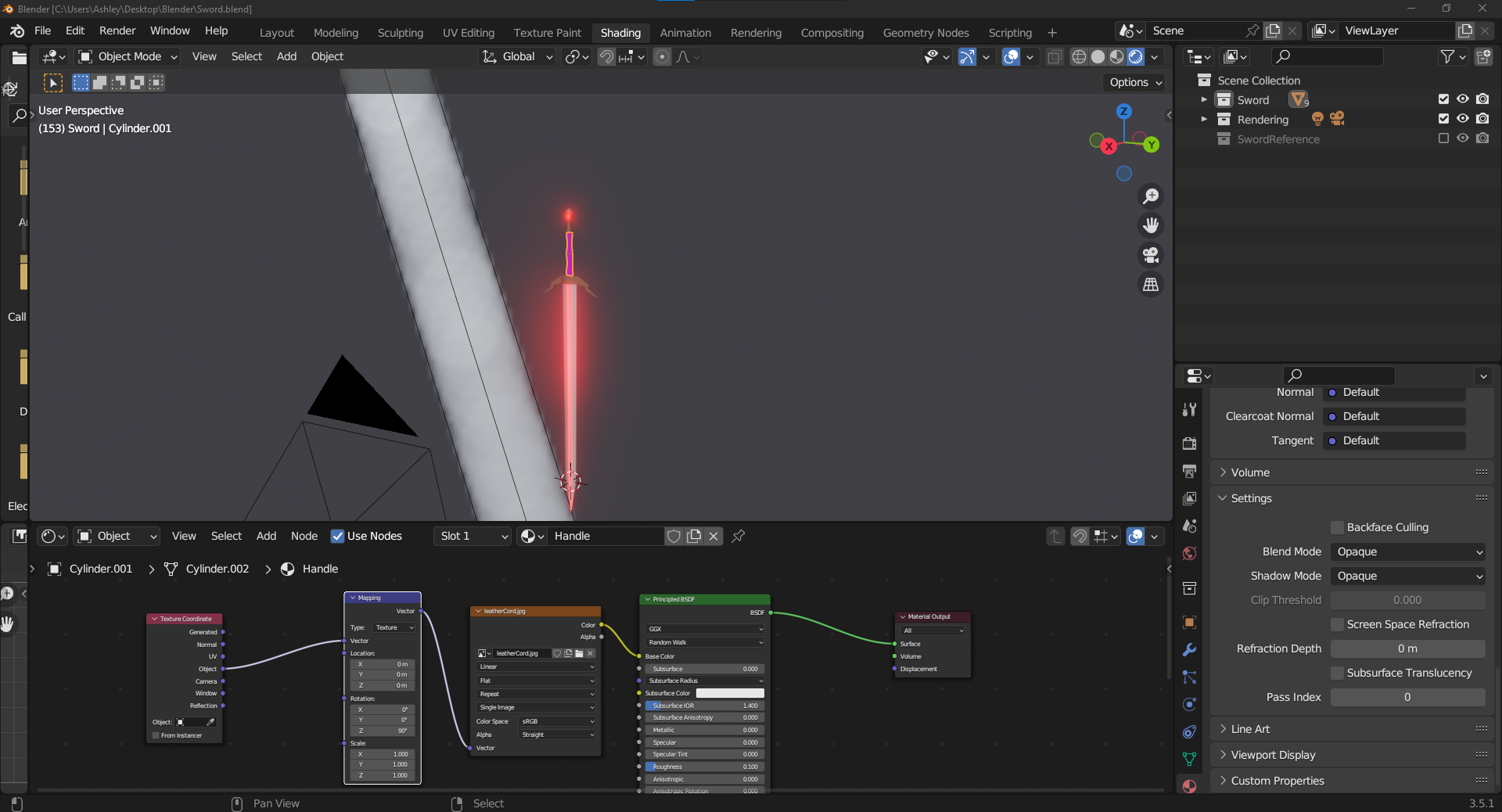The height and width of the screenshot is (812, 1502).
Task: Expand Rendering collection in outliner
Action: (1204, 119)
